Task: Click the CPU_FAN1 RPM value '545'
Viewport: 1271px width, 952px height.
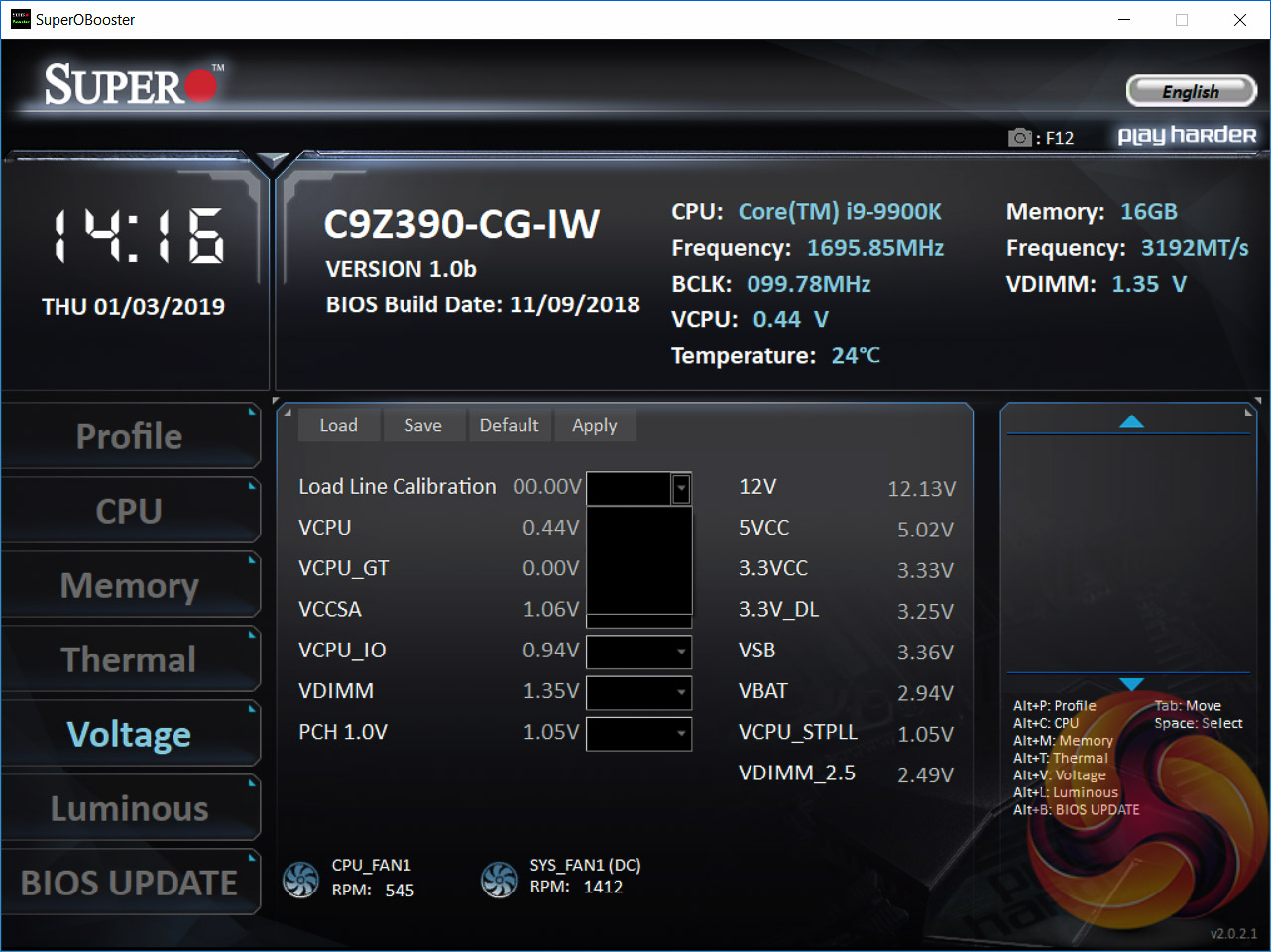Action: 400,891
